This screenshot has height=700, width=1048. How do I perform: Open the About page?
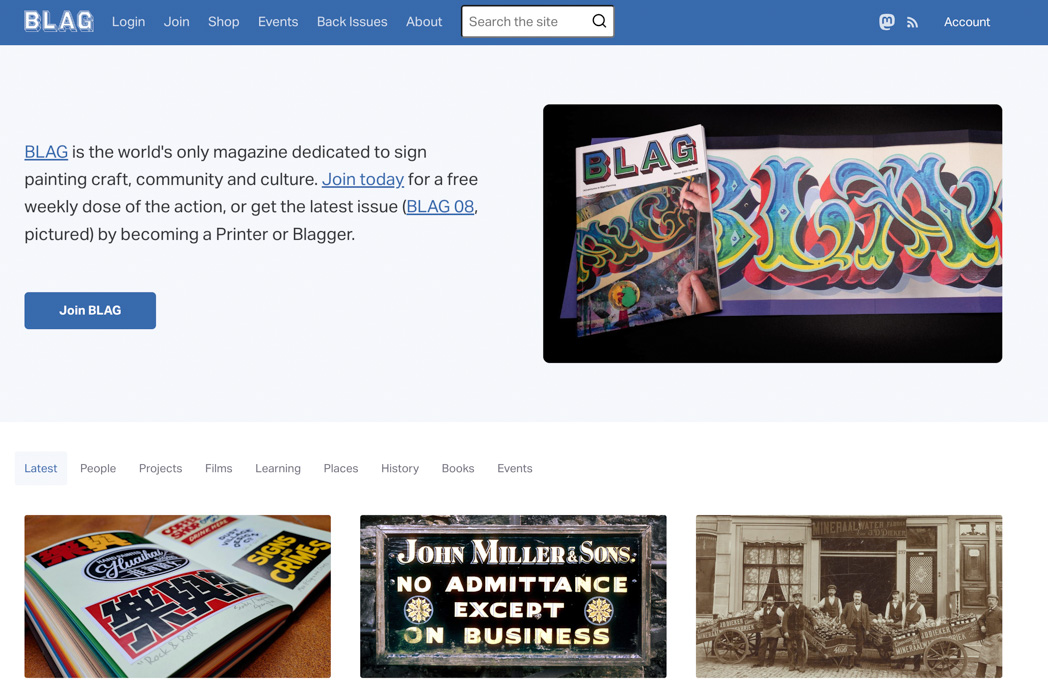[x=424, y=21]
